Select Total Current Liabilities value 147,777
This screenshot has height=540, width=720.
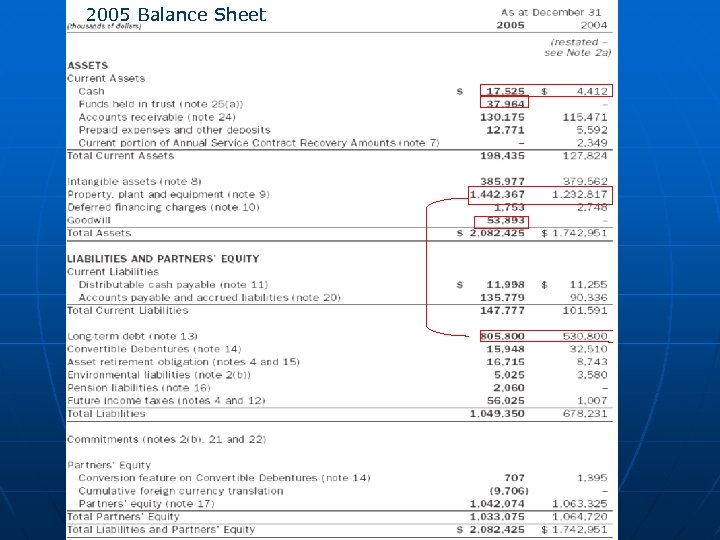point(502,310)
